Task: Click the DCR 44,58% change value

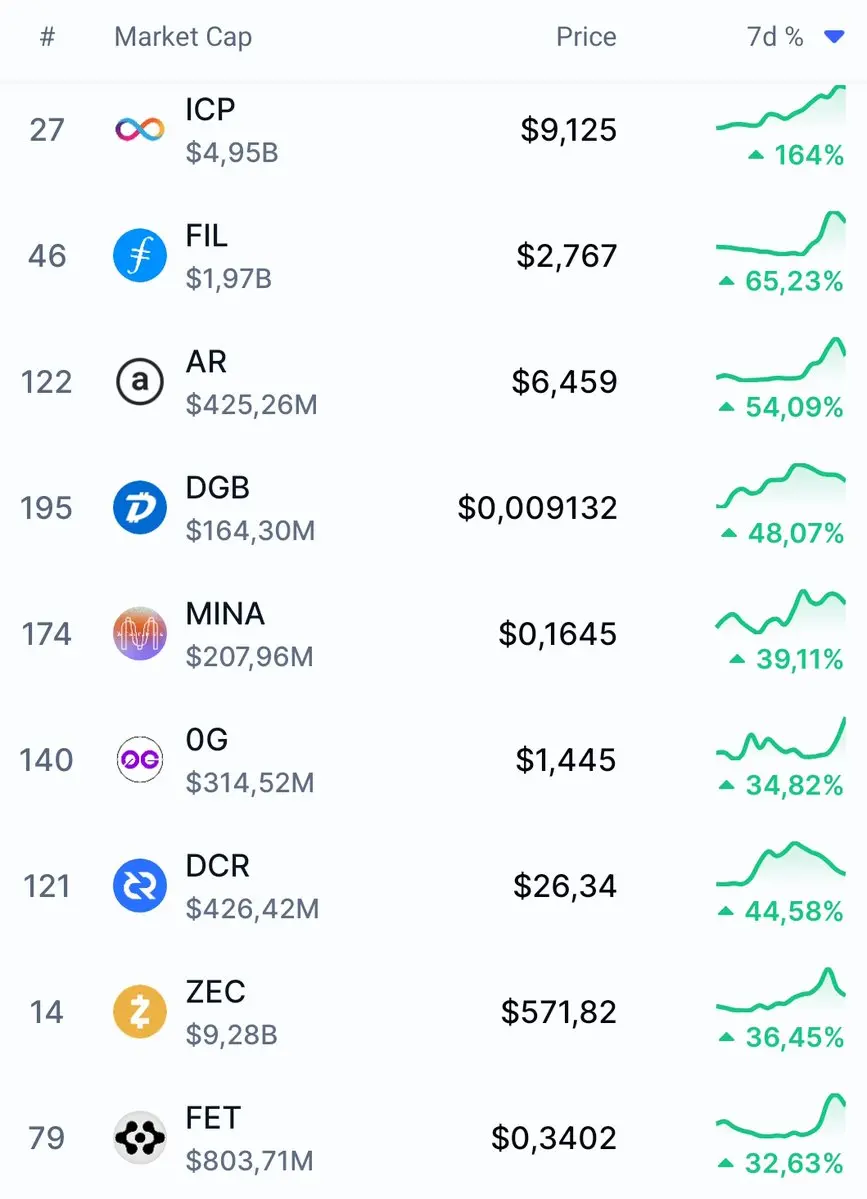Action: pyautogui.click(x=794, y=911)
